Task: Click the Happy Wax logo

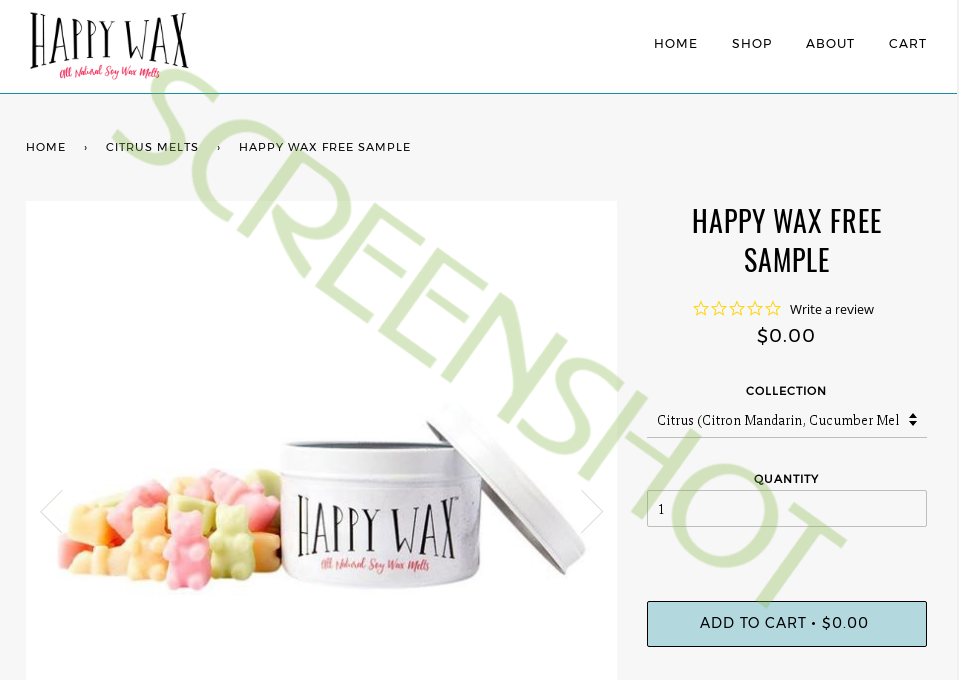Action: (x=109, y=46)
